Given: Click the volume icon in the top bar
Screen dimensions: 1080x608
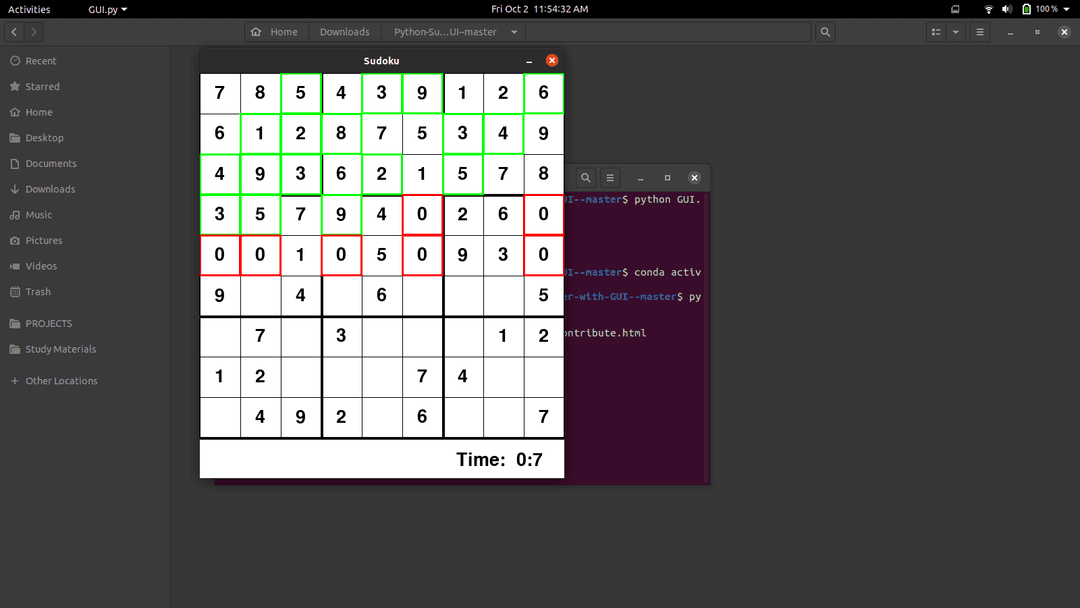Looking at the screenshot, I should [x=1006, y=9].
